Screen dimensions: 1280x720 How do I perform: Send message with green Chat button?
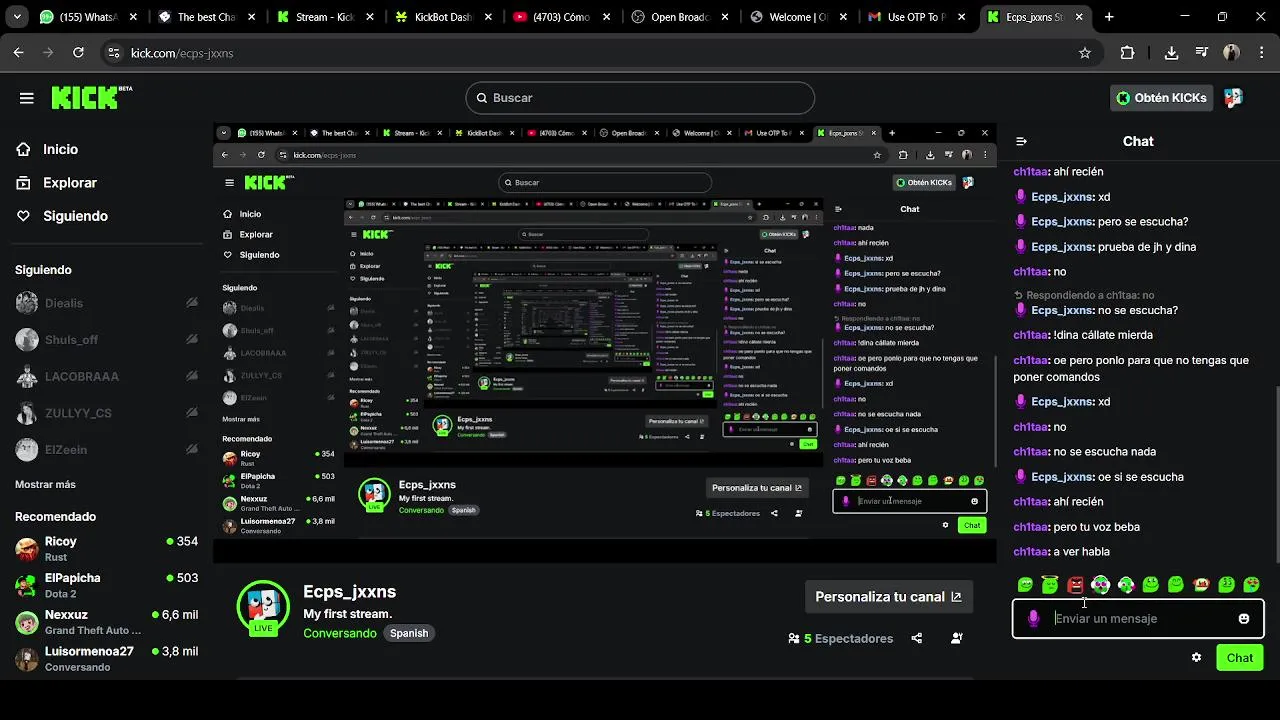(x=1240, y=658)
